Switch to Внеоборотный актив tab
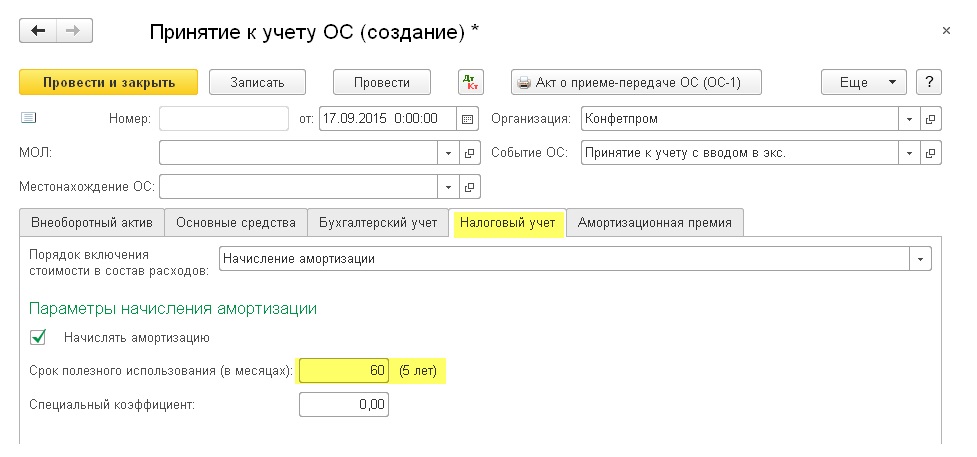 [92, 223]
